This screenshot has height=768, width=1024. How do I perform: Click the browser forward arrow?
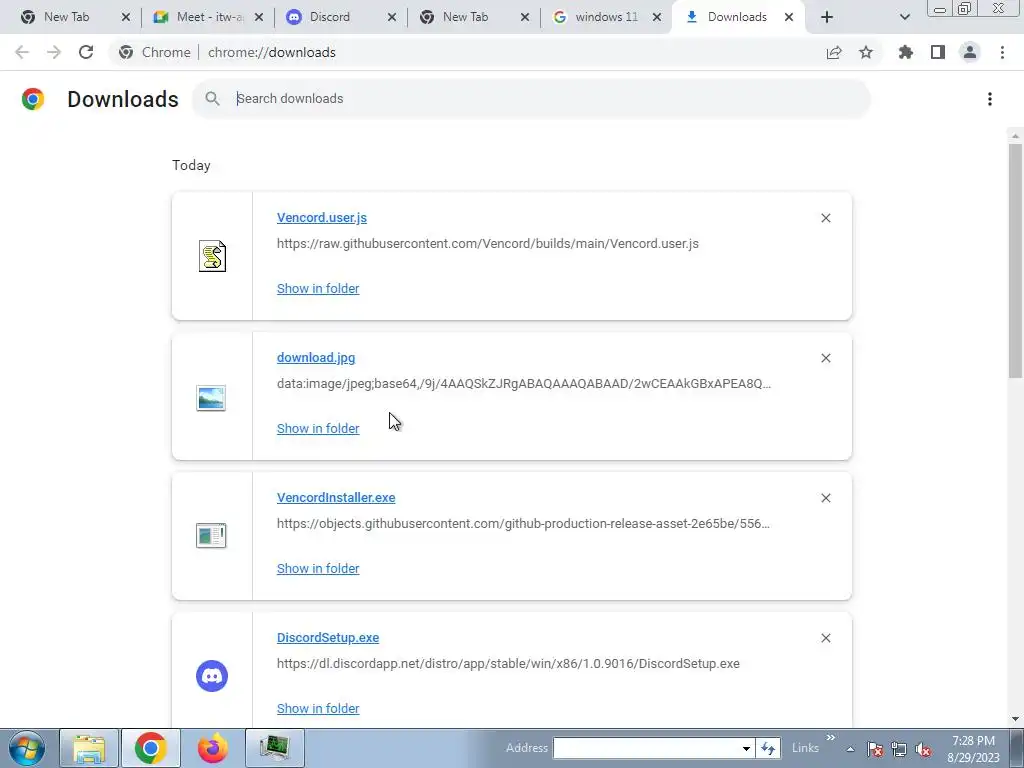tap(54, 52)
